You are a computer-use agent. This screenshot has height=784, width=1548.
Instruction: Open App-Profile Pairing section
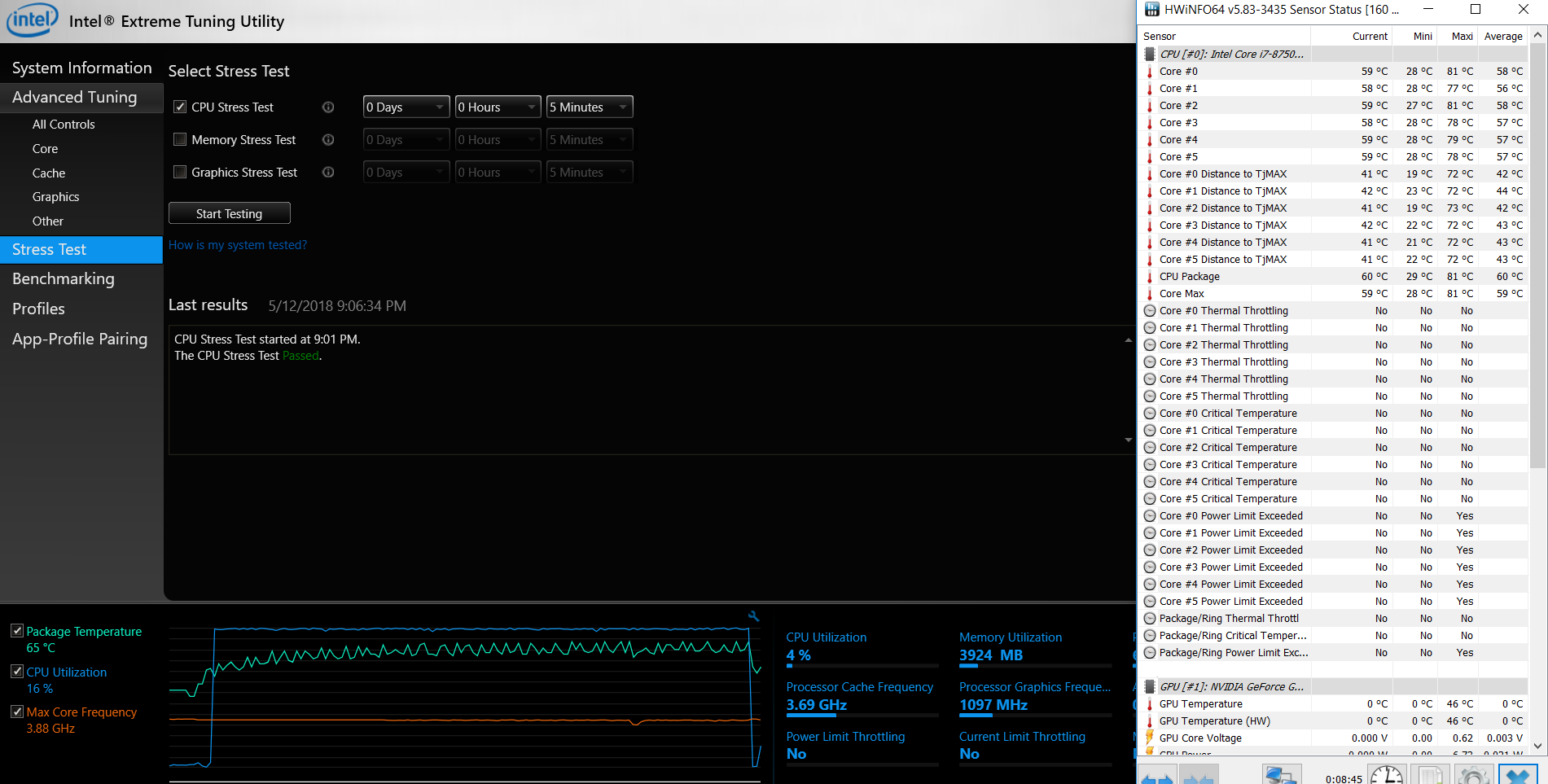(x=81, y=339)
